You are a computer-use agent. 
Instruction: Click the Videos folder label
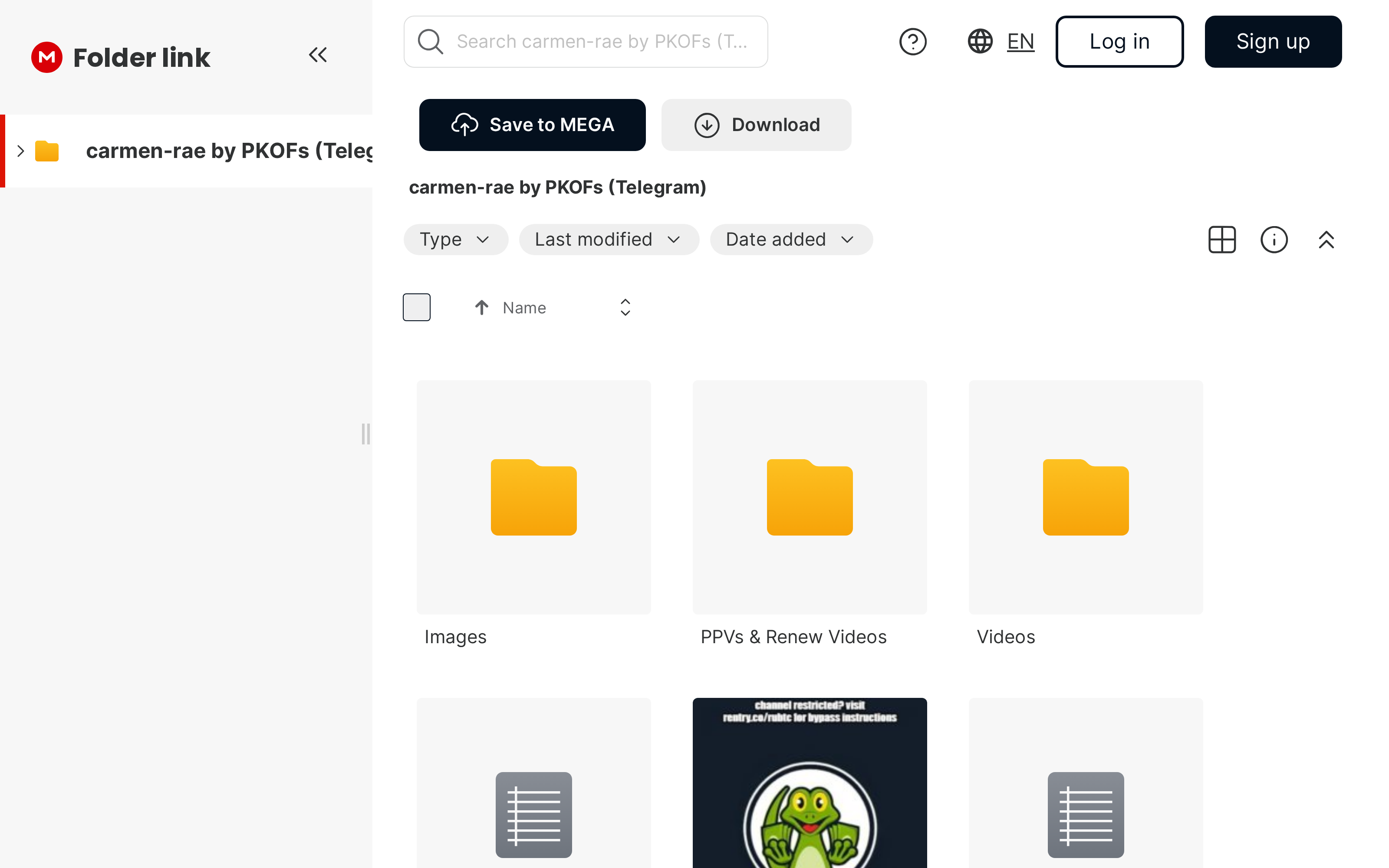pyautogui.click(x=1006, y=637)
